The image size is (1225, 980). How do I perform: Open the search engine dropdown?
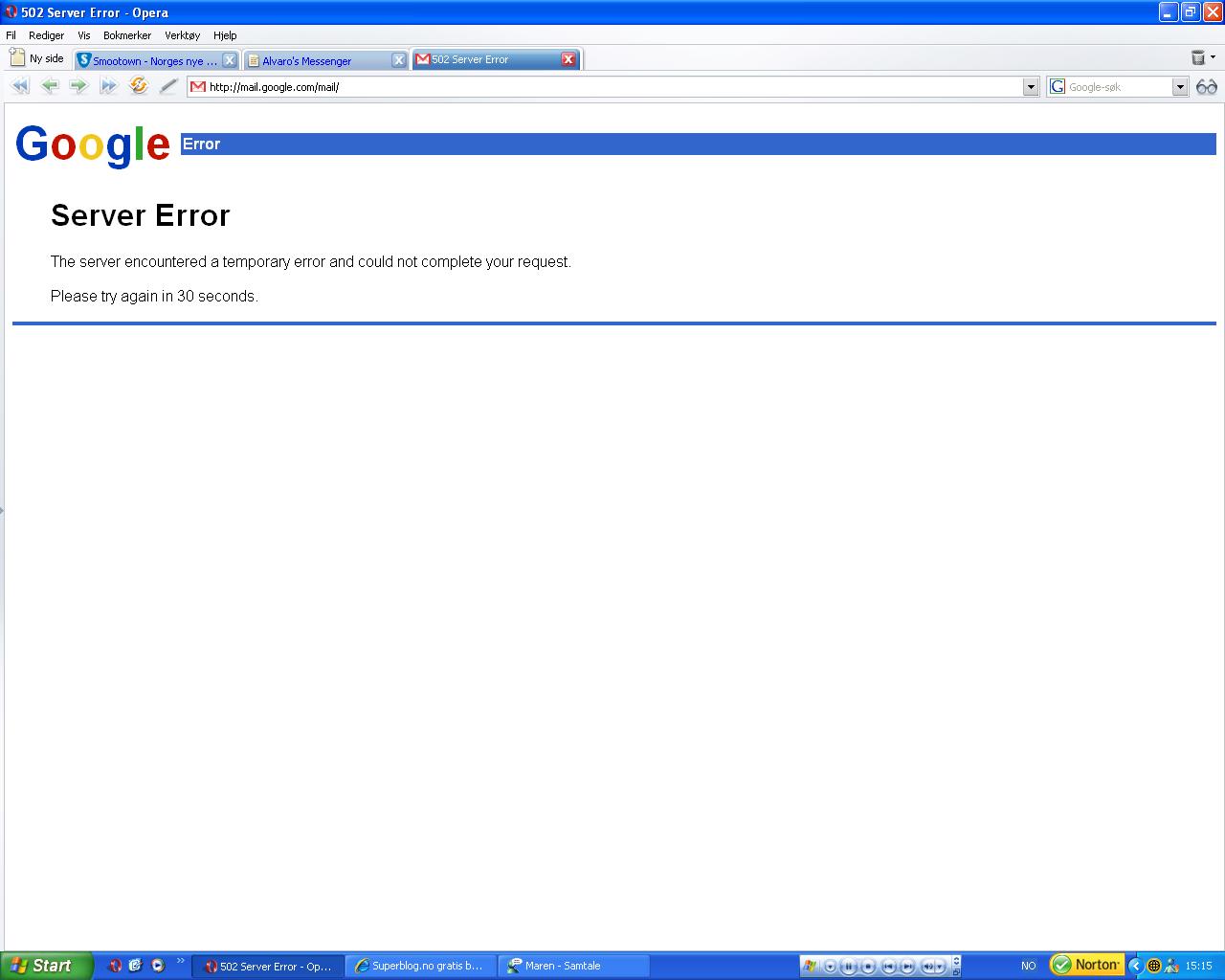[x=1180, y=86]
